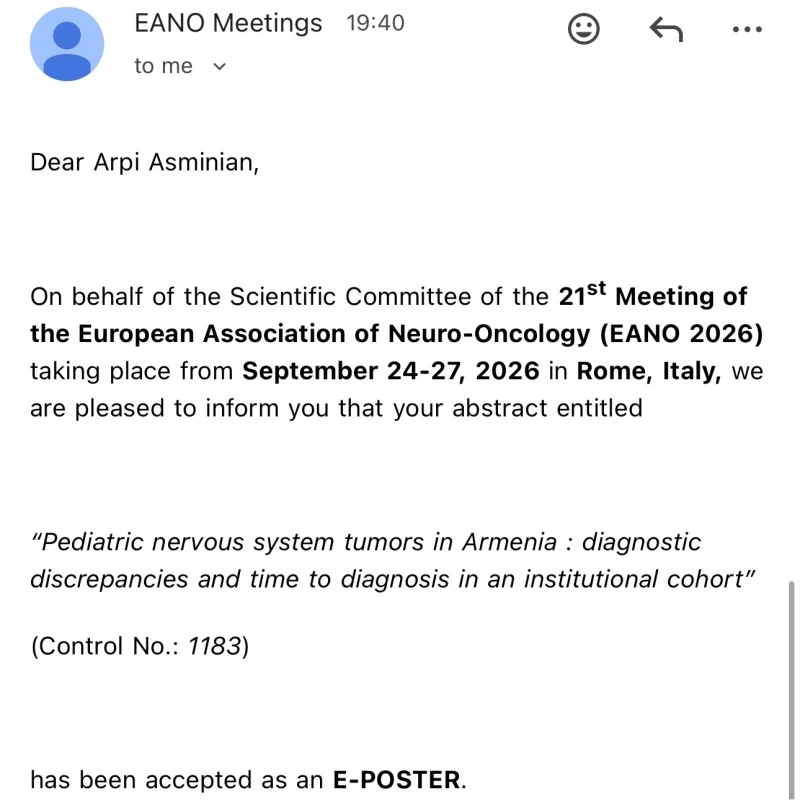
Task: Add an emoji reaction to the email
Action: tap(583, 29)
